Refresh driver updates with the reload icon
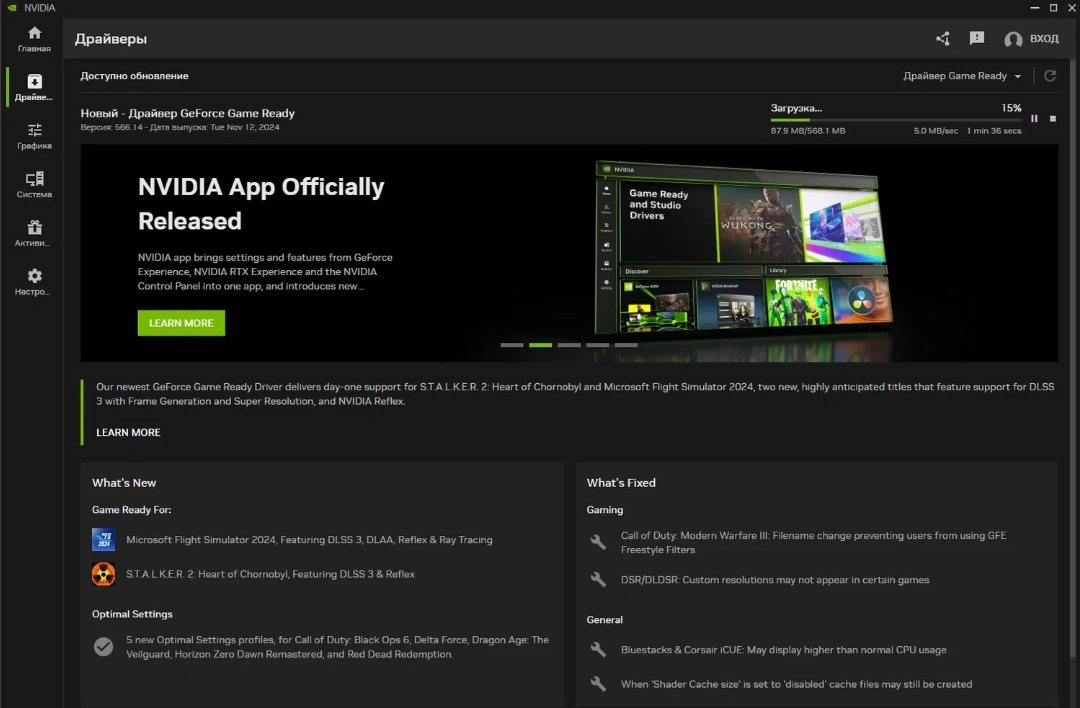This screenshot has width=1080, height=708. (x=1050, y=76)
